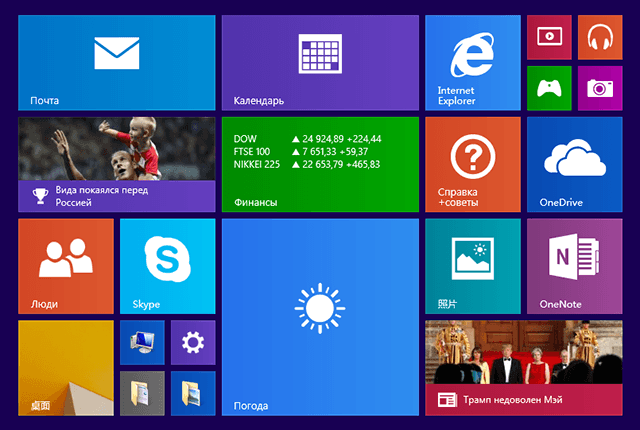This screenshot has height=430, width=640.
Task: Launch the Skype tile
Action: 167,266
